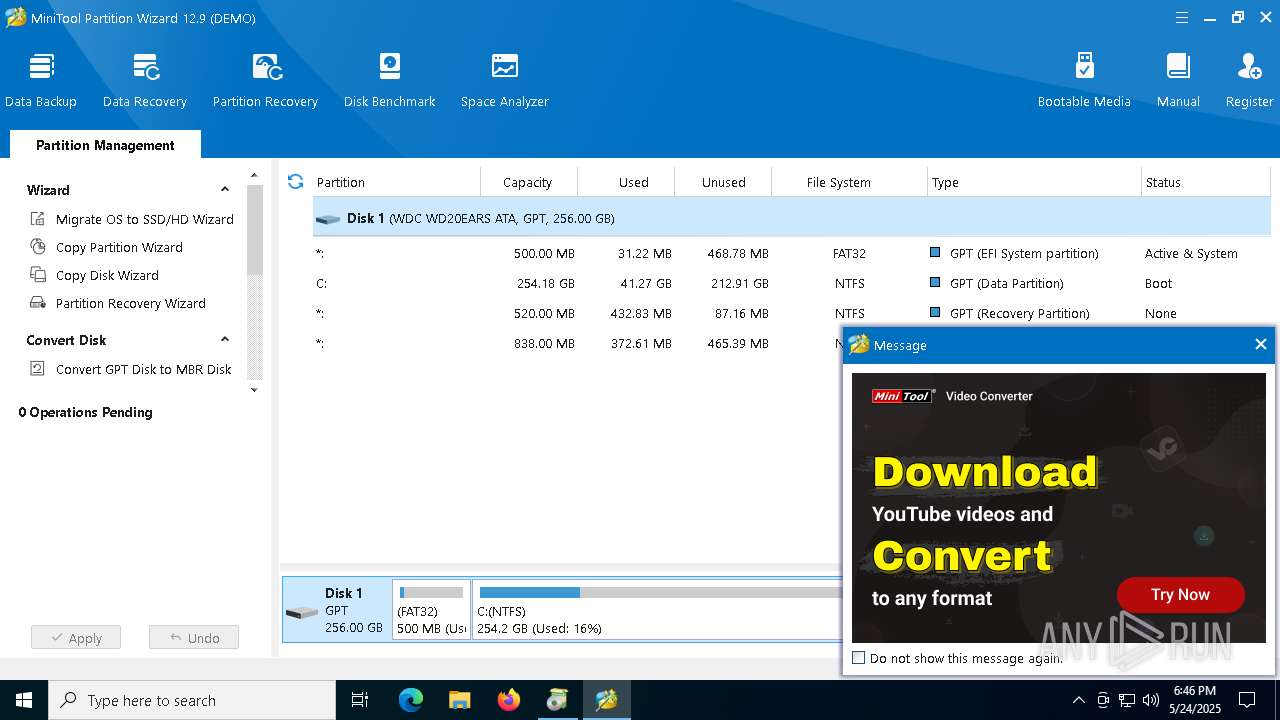
Task: Sort by Unused column header
Action: pyautogui.click(x=723, y=182)
